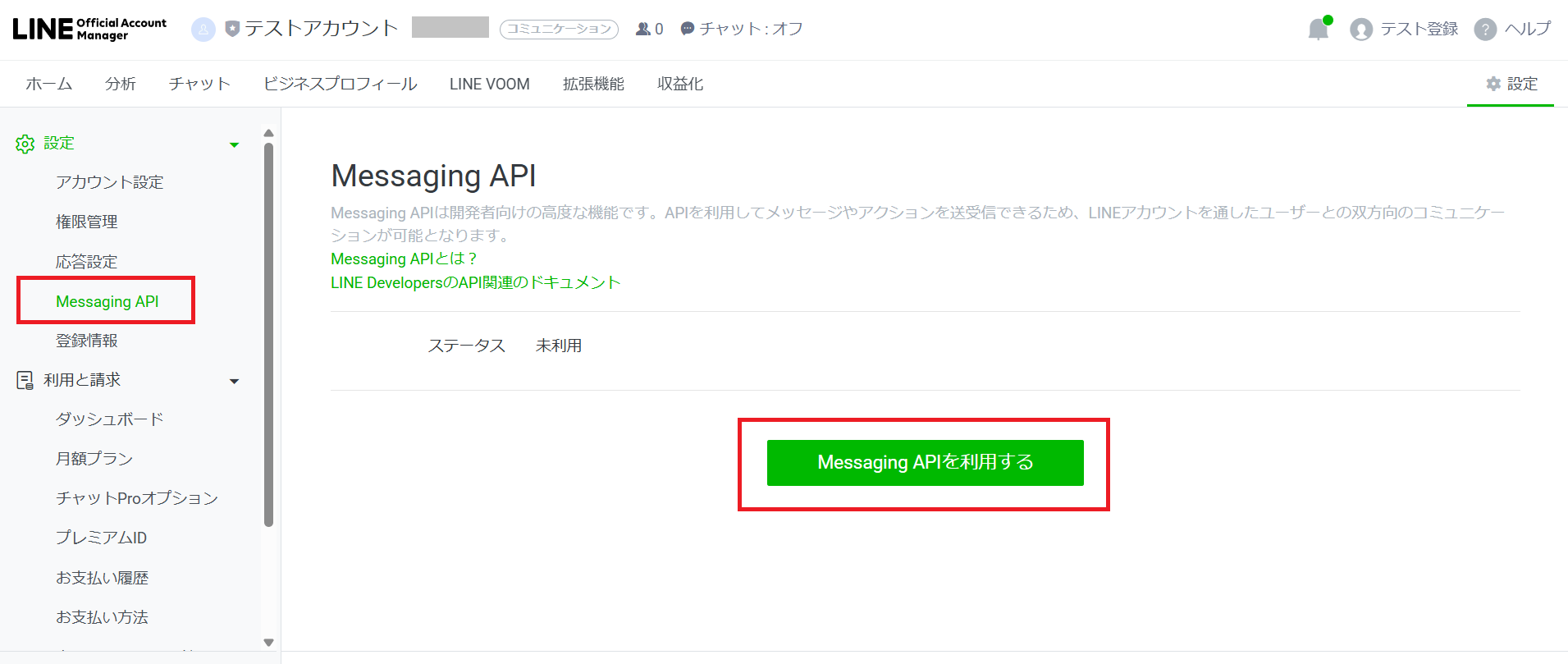Select Messaging API in the sidebar
1568x664 pixels.
click(107, 301)
